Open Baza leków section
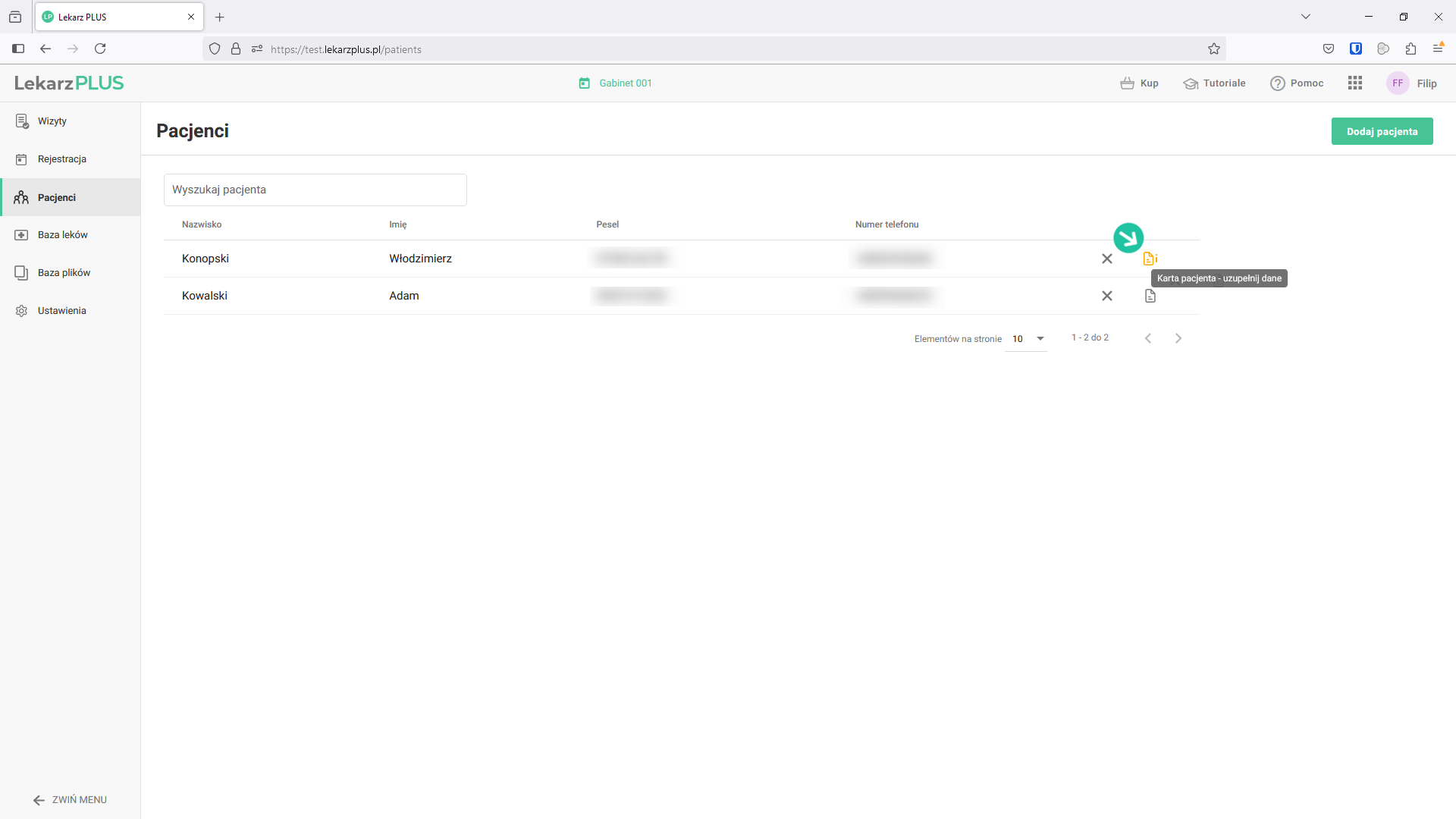This screenshot has width=1456, height=819. coord(62,235)
